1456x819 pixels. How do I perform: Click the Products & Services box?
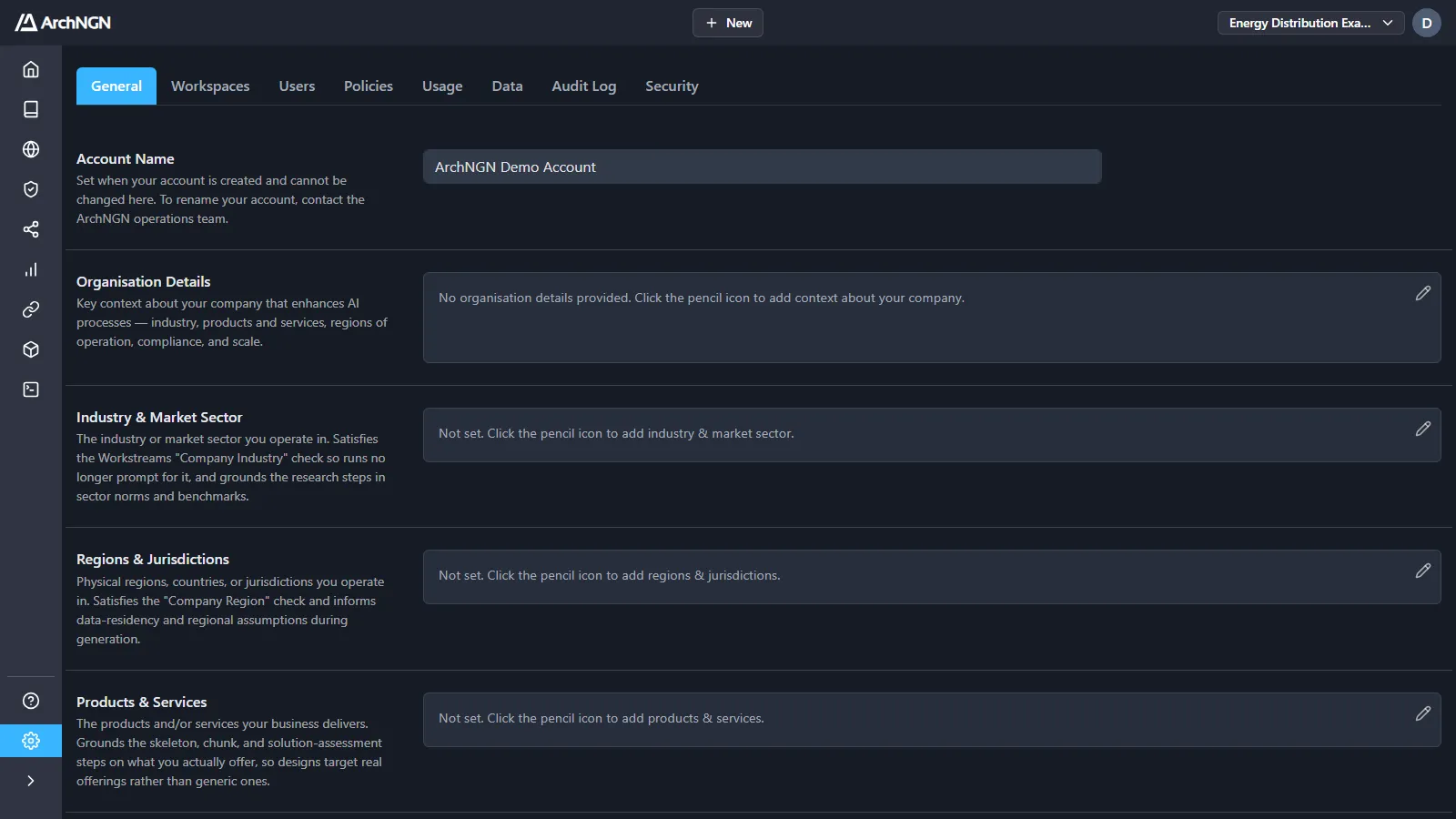click(x=932, y=720)
